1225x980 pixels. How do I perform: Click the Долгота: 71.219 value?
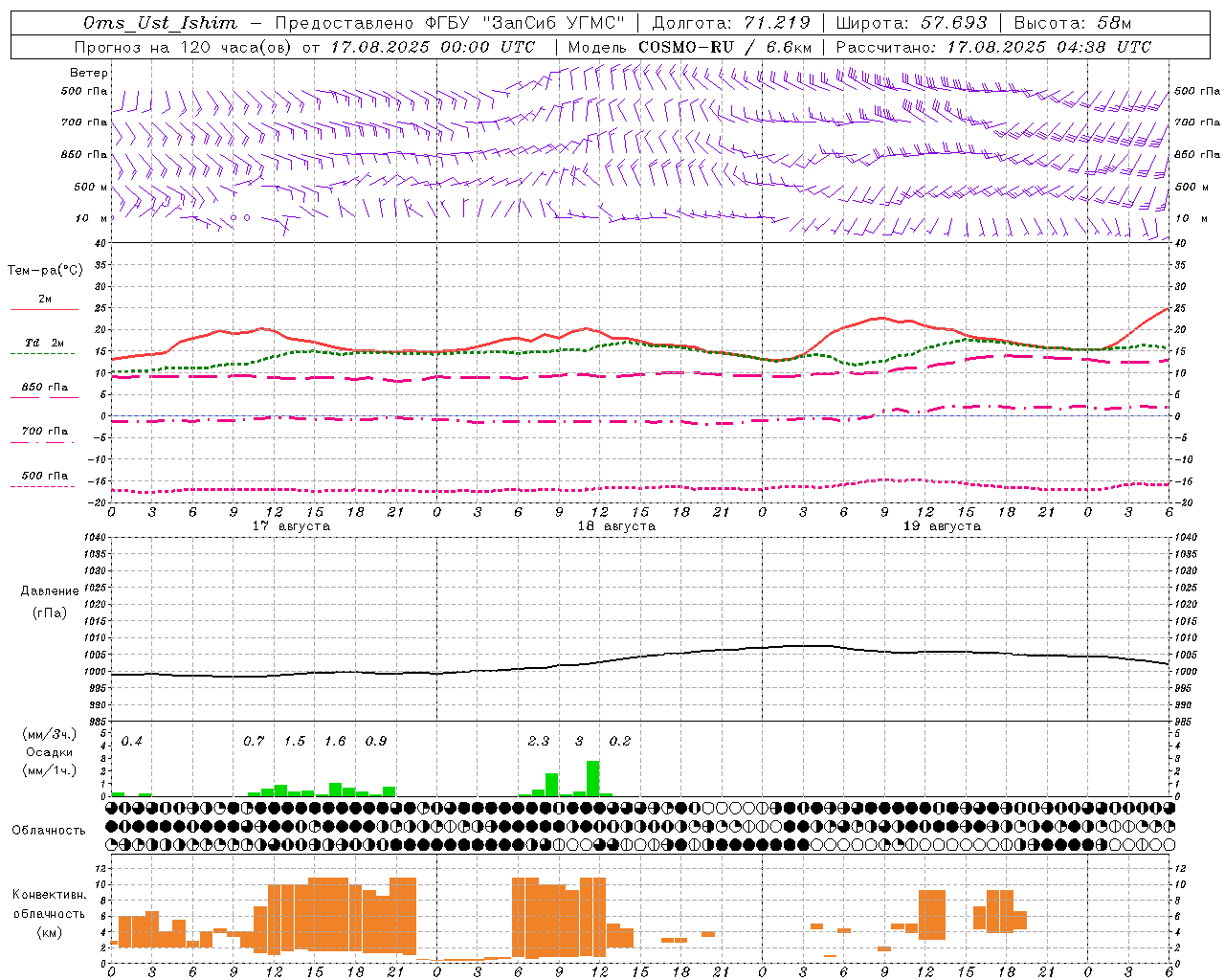(731, 22)
